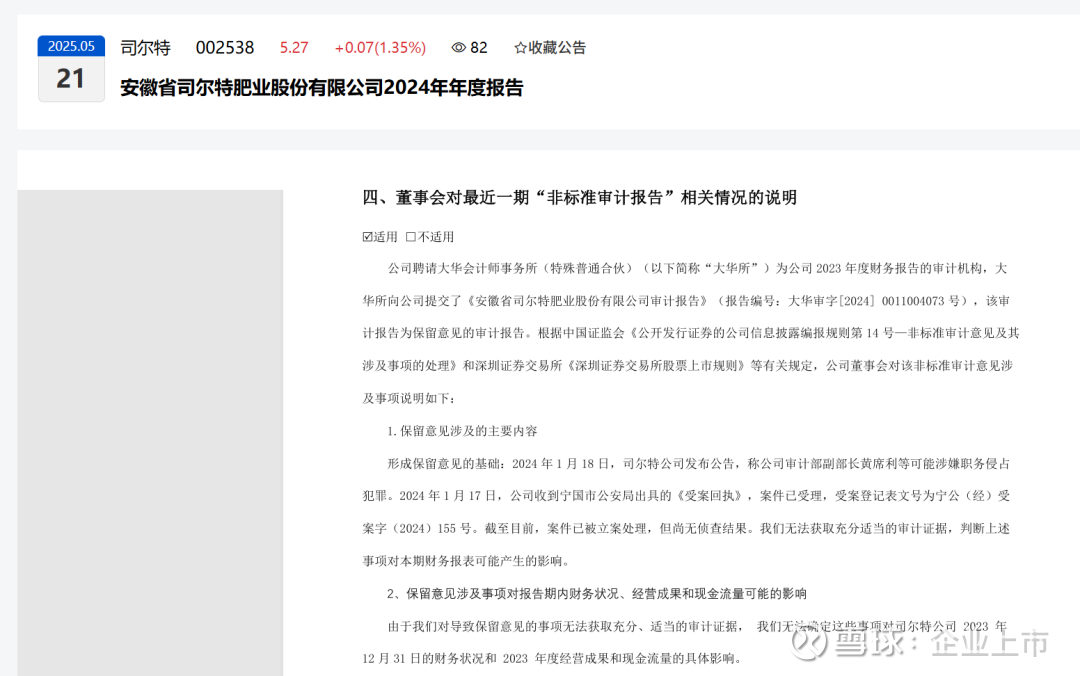Image resolution: width=1080 pixels, height=676 pixels.
Task: Click the line starting 公司聘请大华会计师事务所
Action: click(697, 268)
